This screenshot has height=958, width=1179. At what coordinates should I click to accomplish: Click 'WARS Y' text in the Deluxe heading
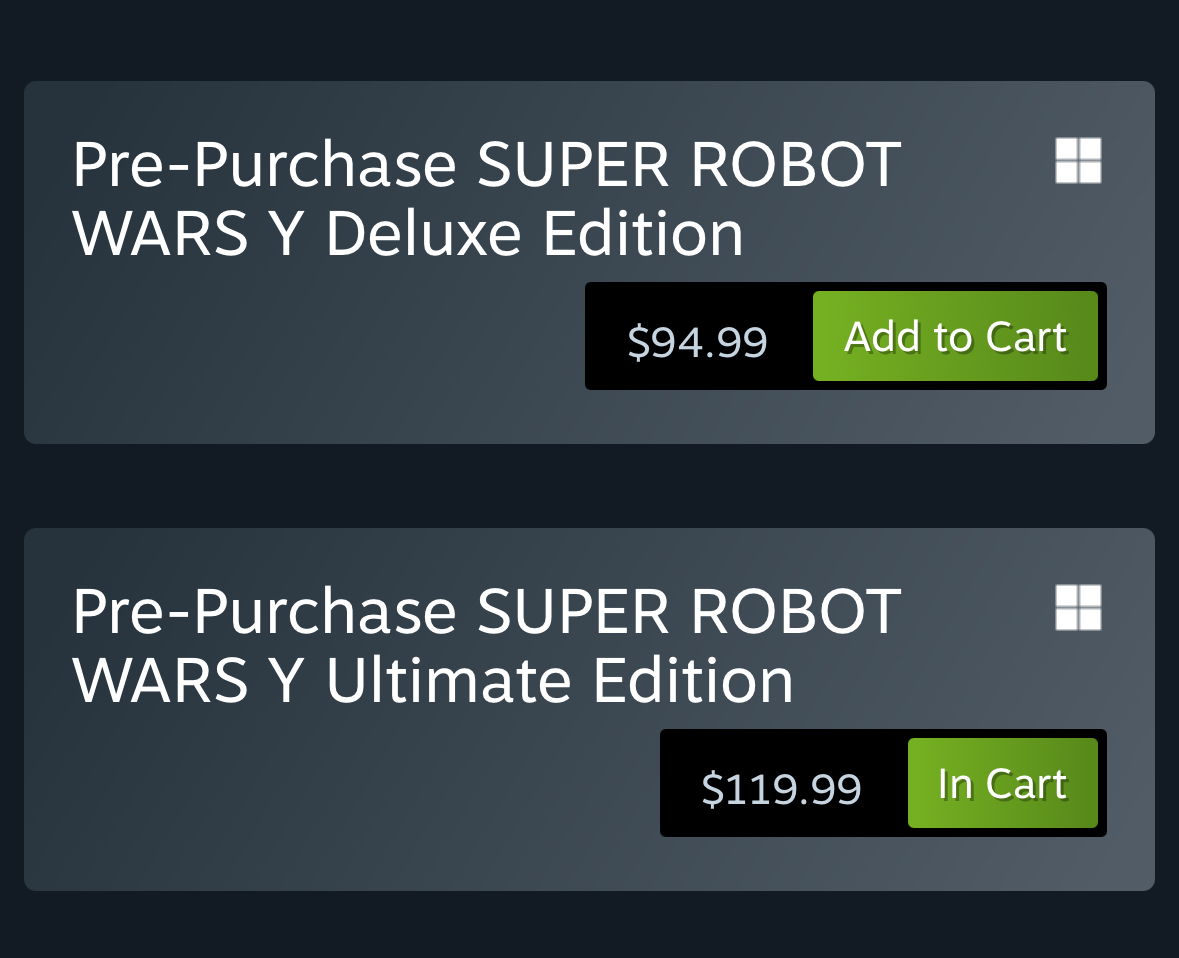click(187, 234)
